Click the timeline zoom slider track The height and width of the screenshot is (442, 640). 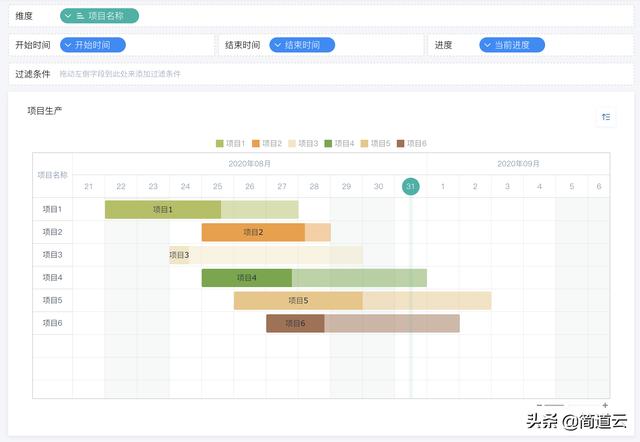coord(572,405)
